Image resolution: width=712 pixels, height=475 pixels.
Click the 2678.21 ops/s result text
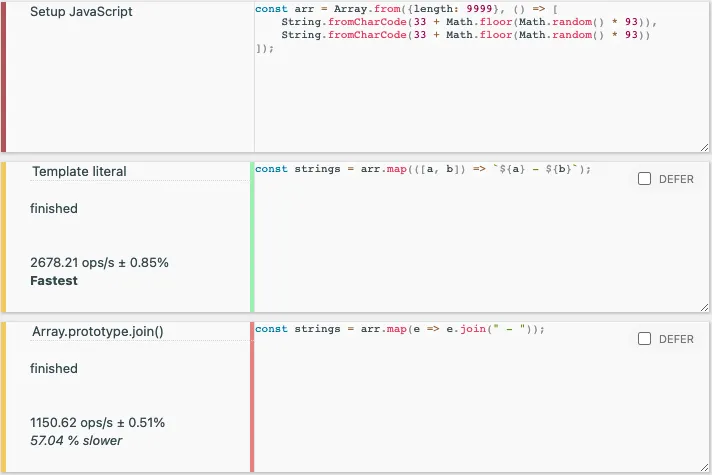coord(99,262)
